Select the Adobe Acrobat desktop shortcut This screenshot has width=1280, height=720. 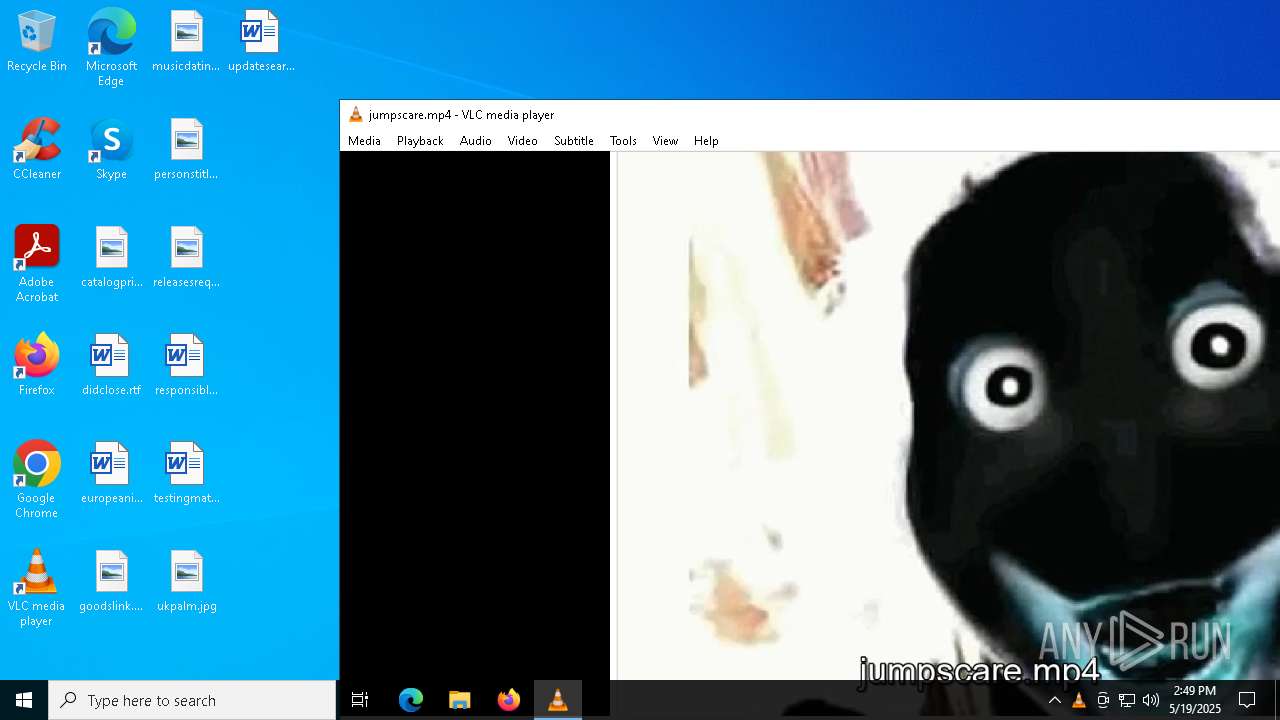pyautogui.click(x=37, y=264)
